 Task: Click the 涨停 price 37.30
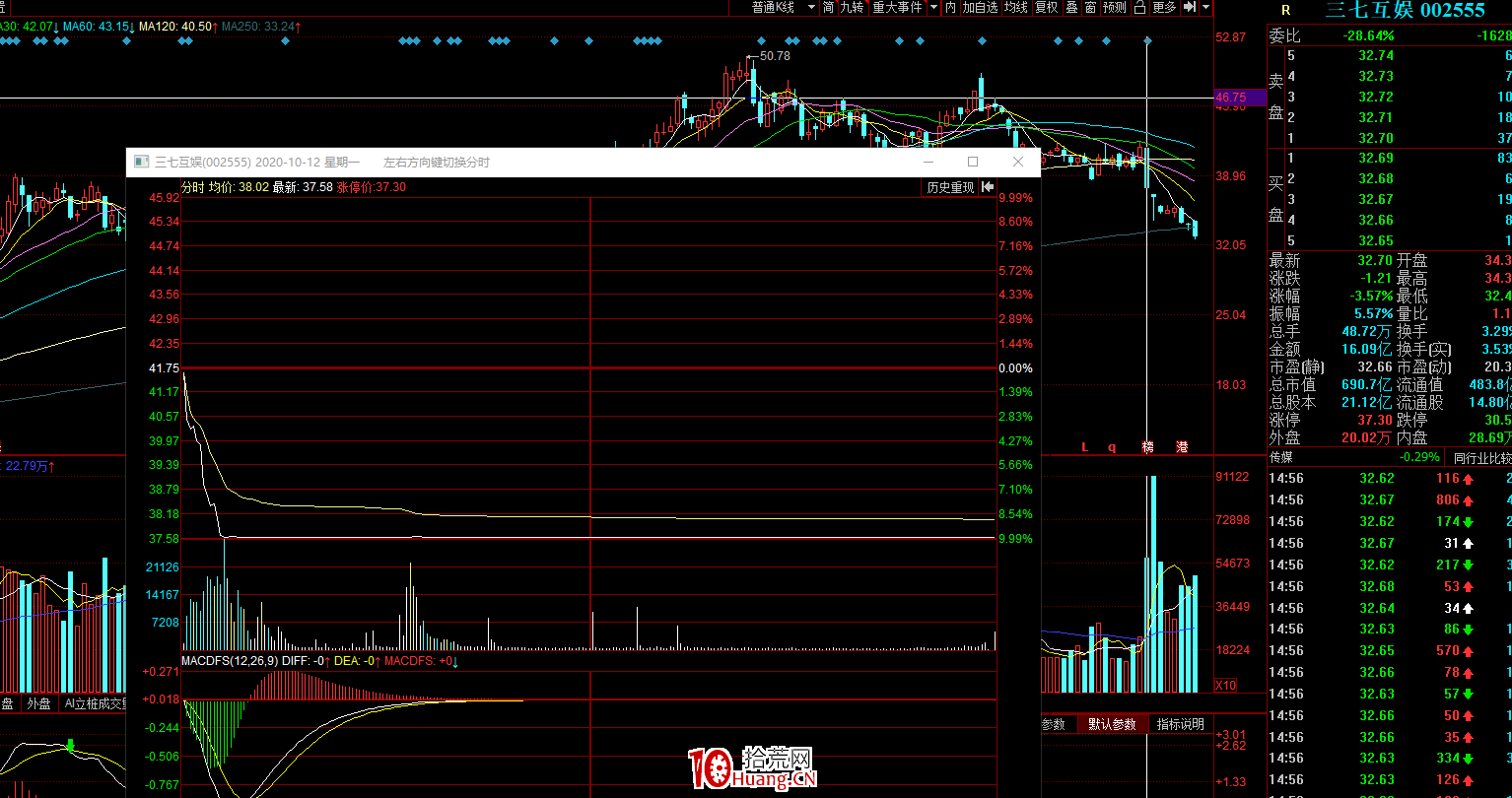point(1375,421)
